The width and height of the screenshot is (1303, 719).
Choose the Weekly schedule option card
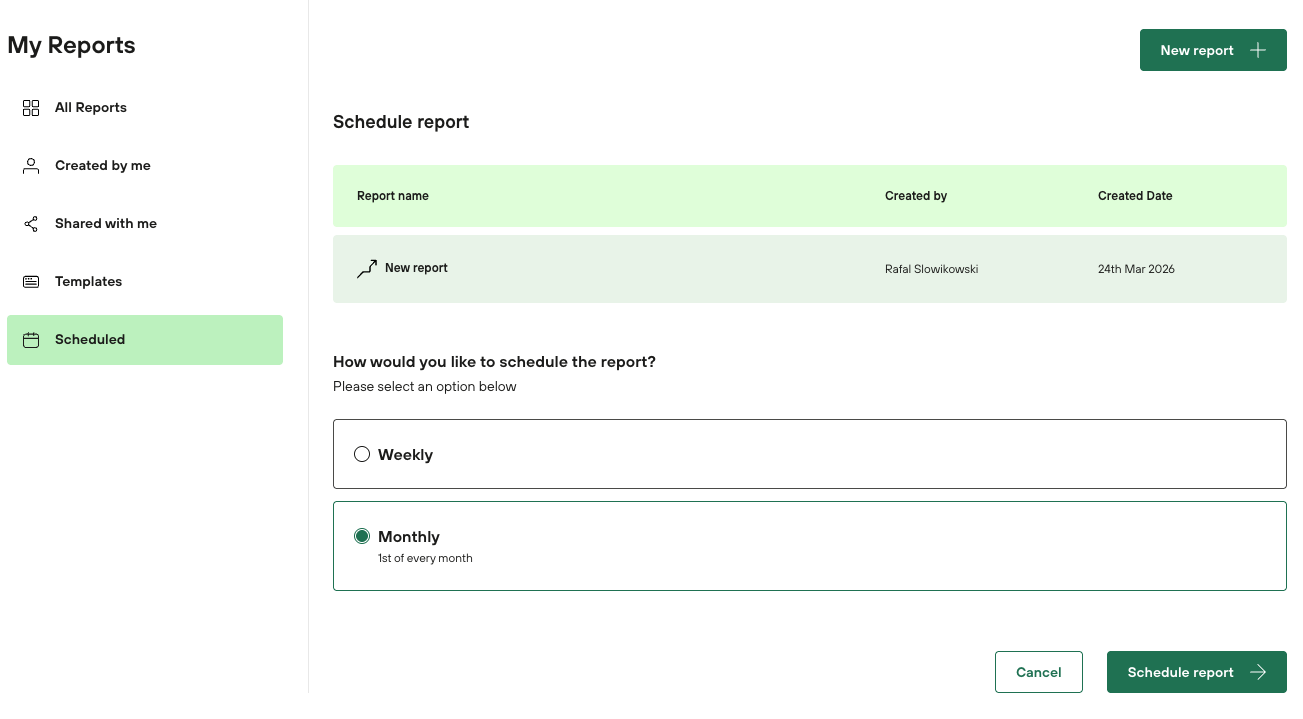point(808,455)
